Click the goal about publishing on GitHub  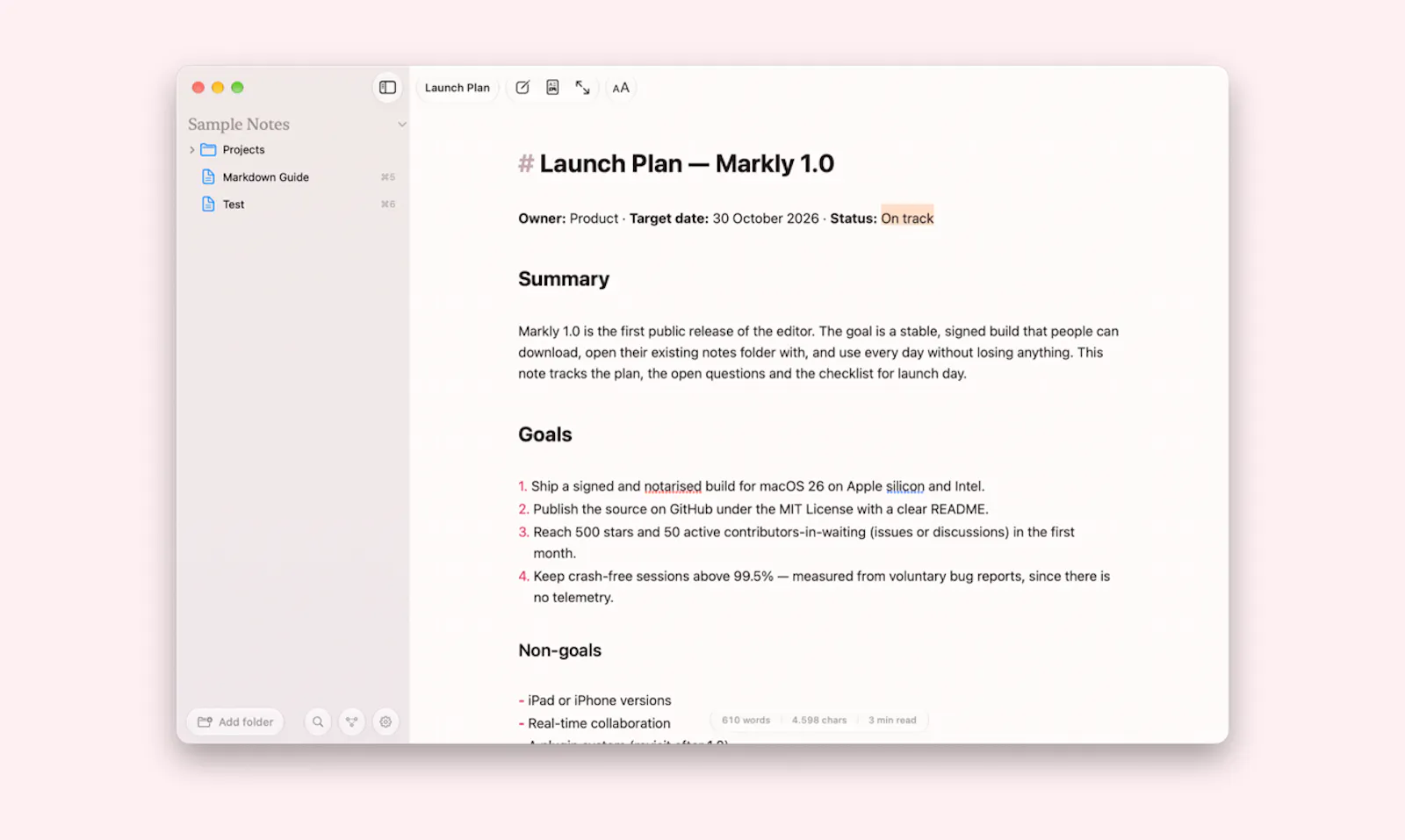point(760,509)
